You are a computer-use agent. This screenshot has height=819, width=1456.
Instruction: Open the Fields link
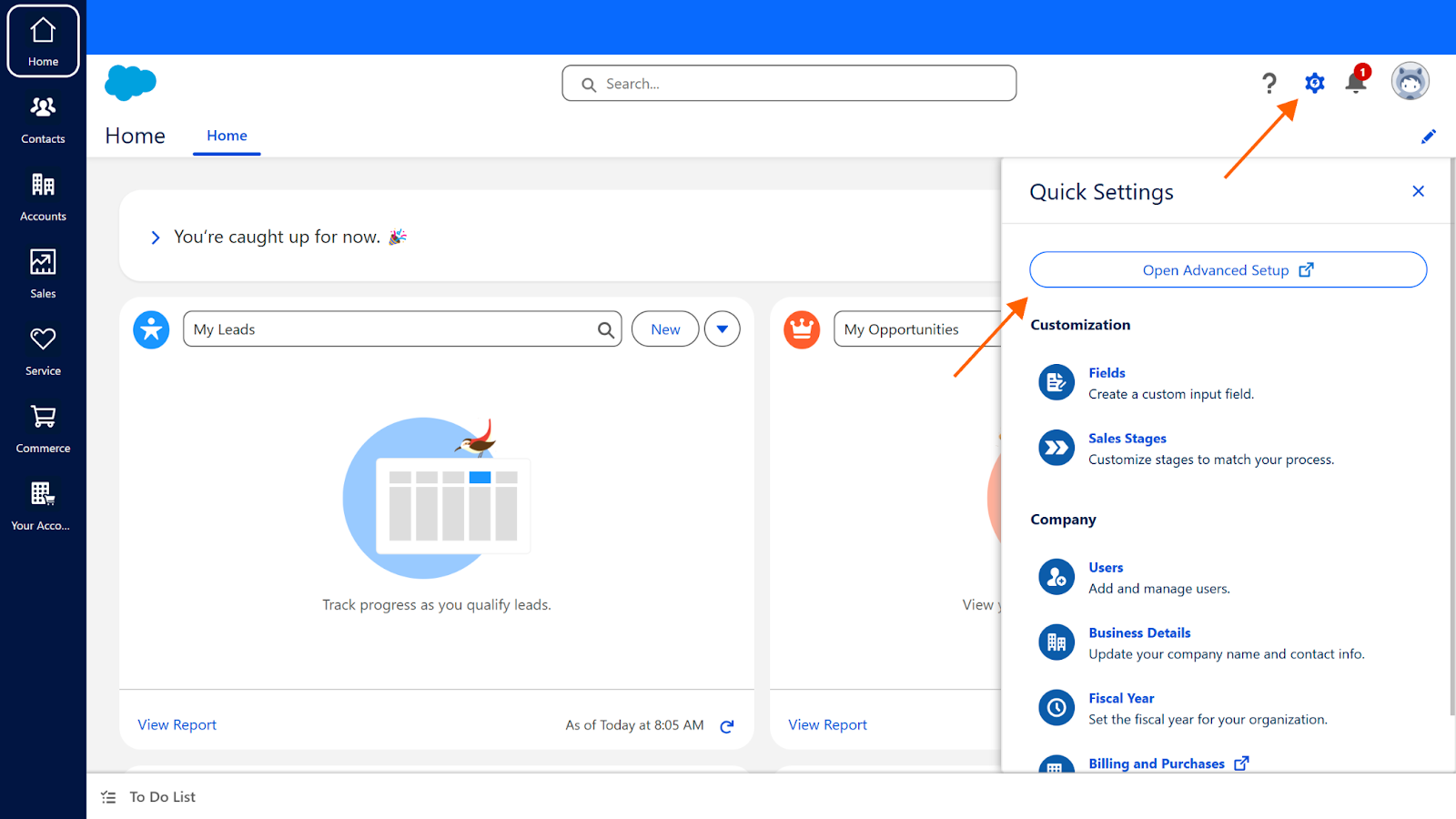pos(1107,373)
